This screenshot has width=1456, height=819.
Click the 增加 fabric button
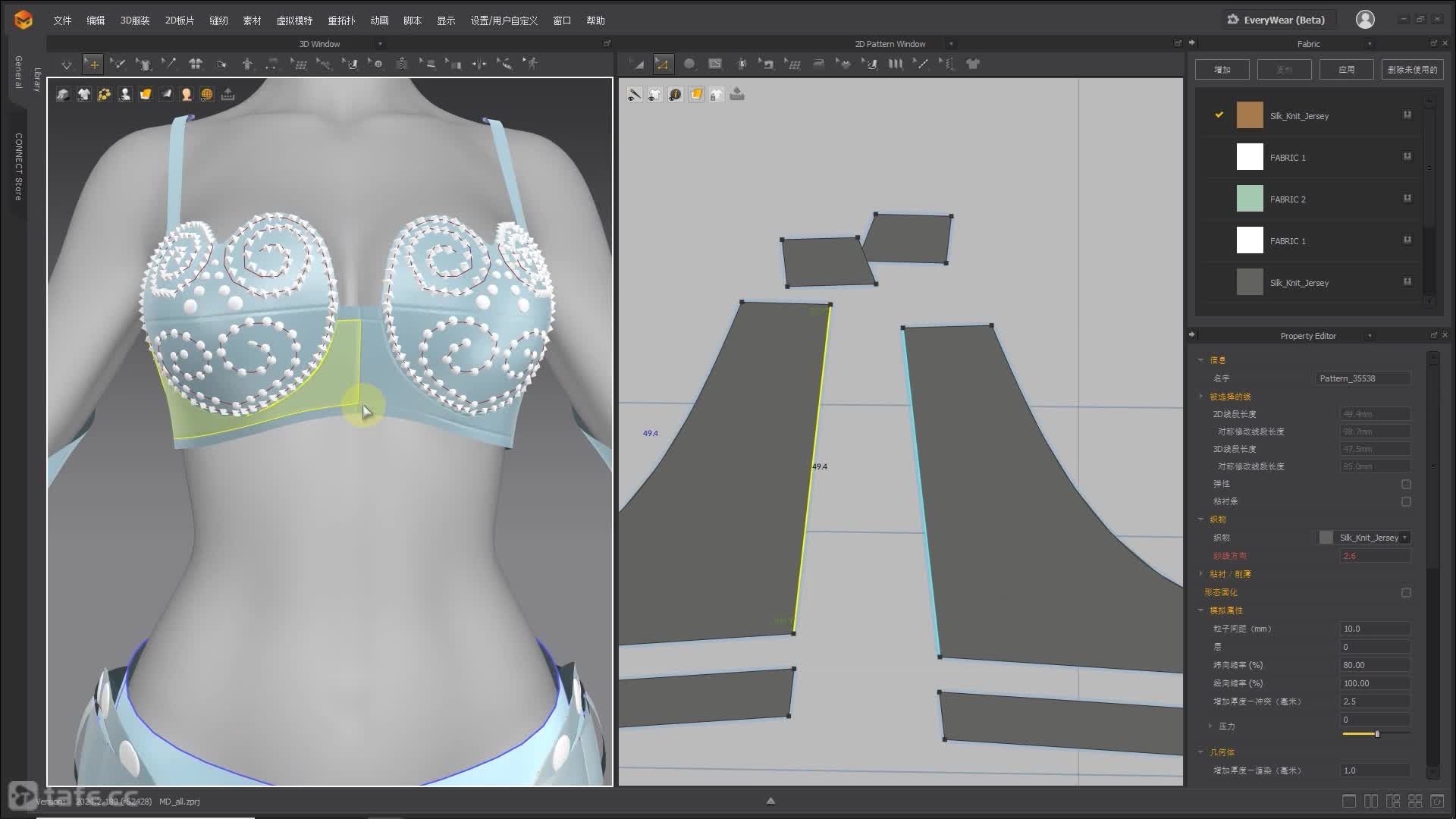click(1222, 70)
